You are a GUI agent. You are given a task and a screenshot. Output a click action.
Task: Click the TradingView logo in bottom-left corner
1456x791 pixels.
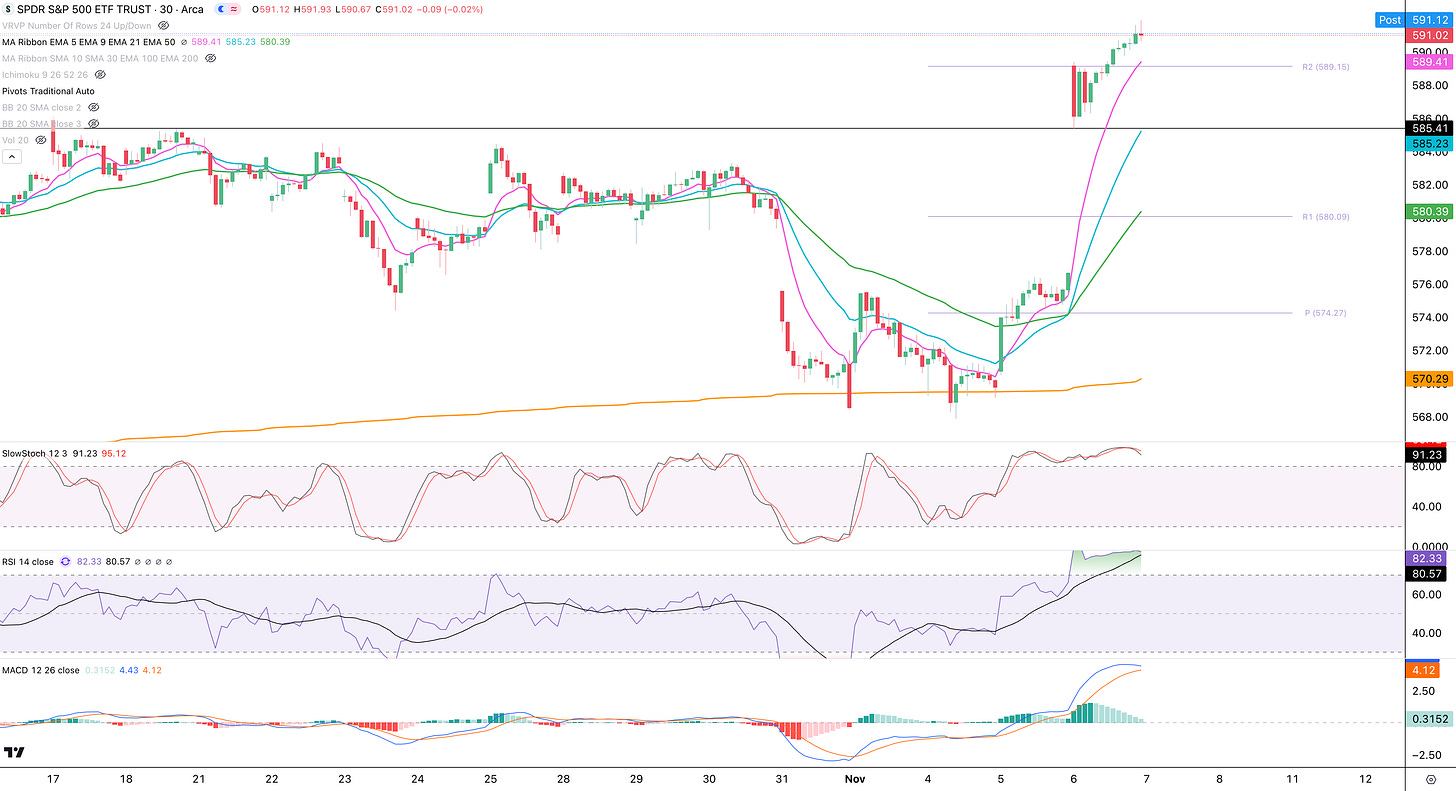click(14, 752)
